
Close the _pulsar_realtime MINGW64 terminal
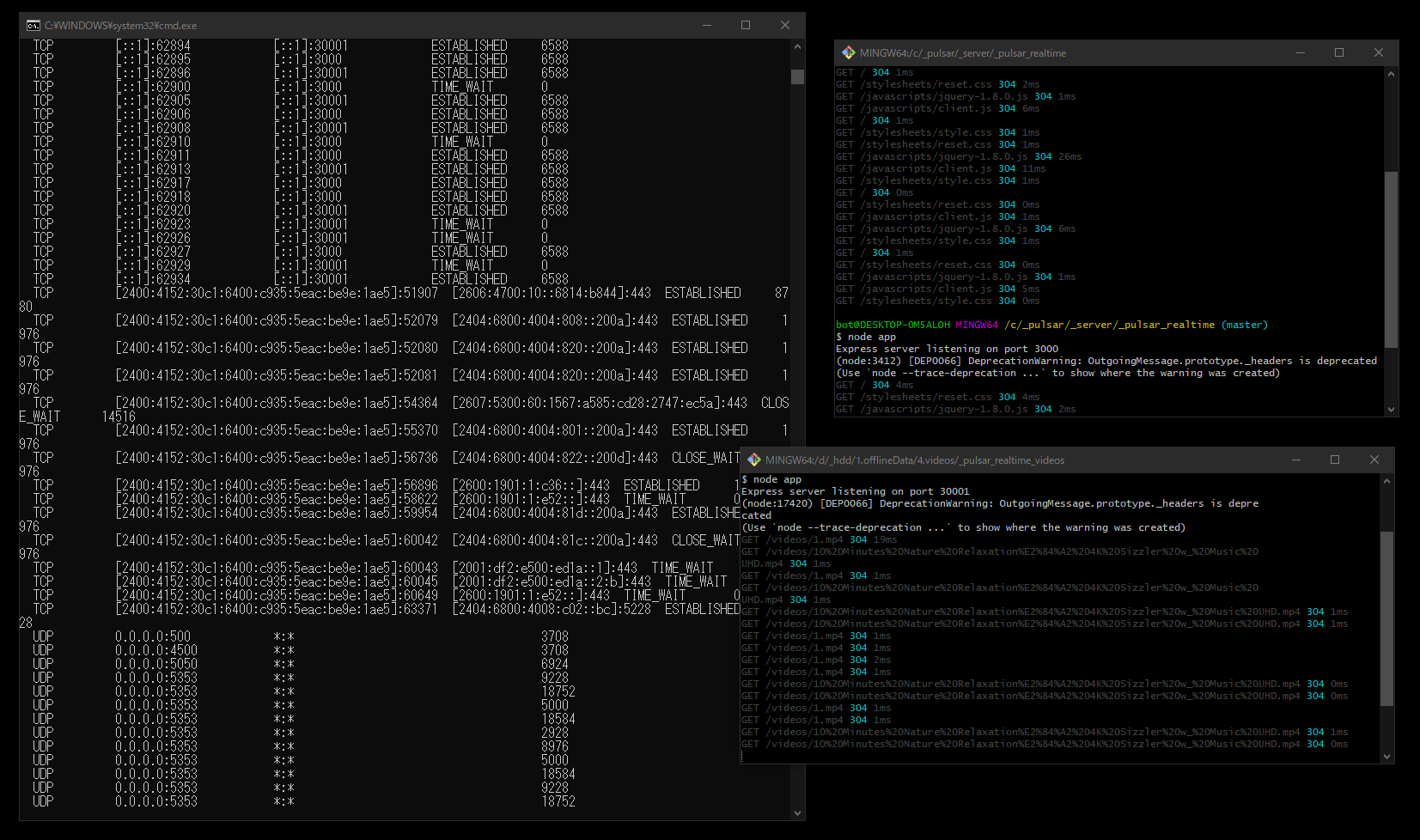click(1378, 52)
